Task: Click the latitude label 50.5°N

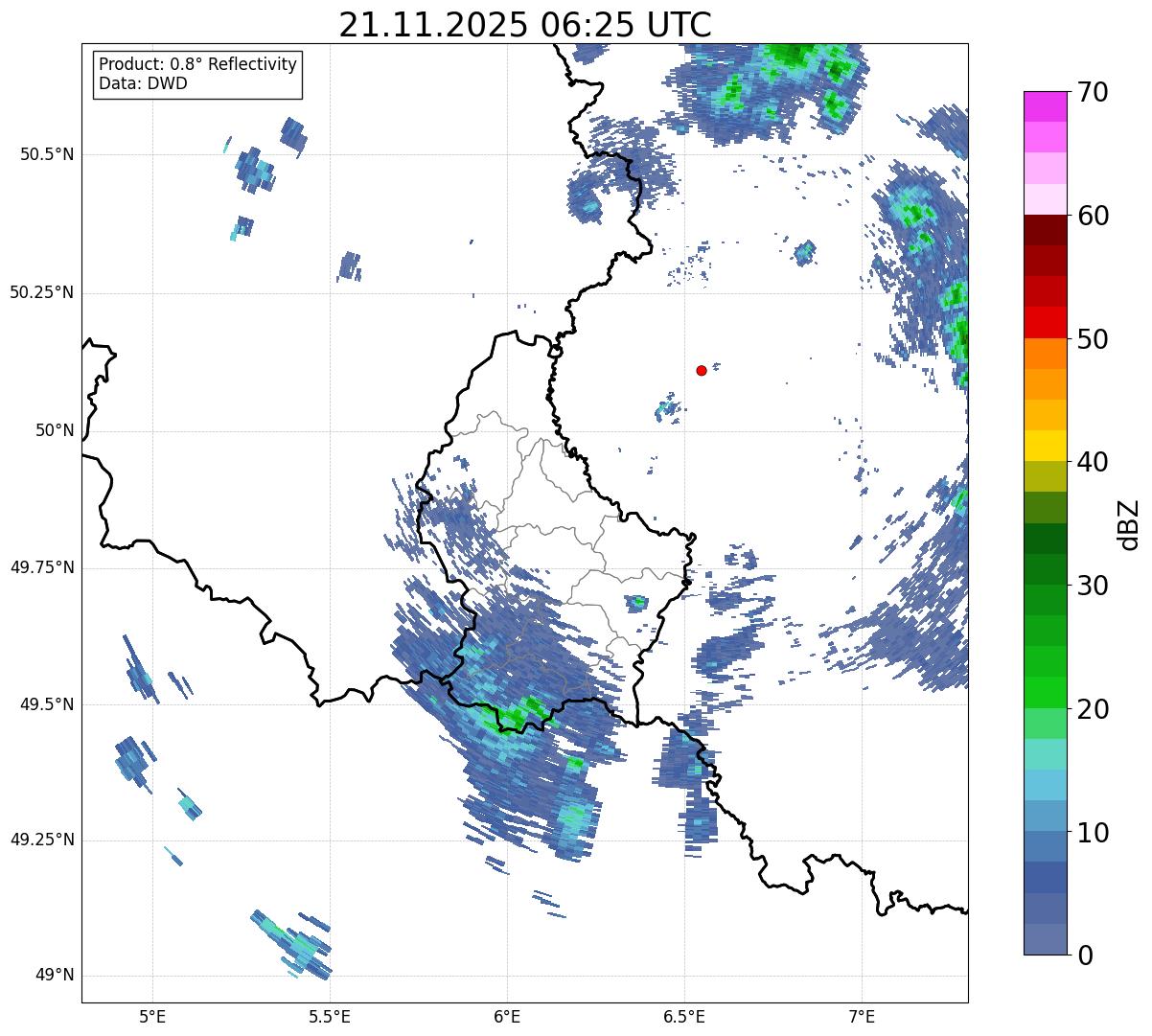Action: (x=48, y=154)
